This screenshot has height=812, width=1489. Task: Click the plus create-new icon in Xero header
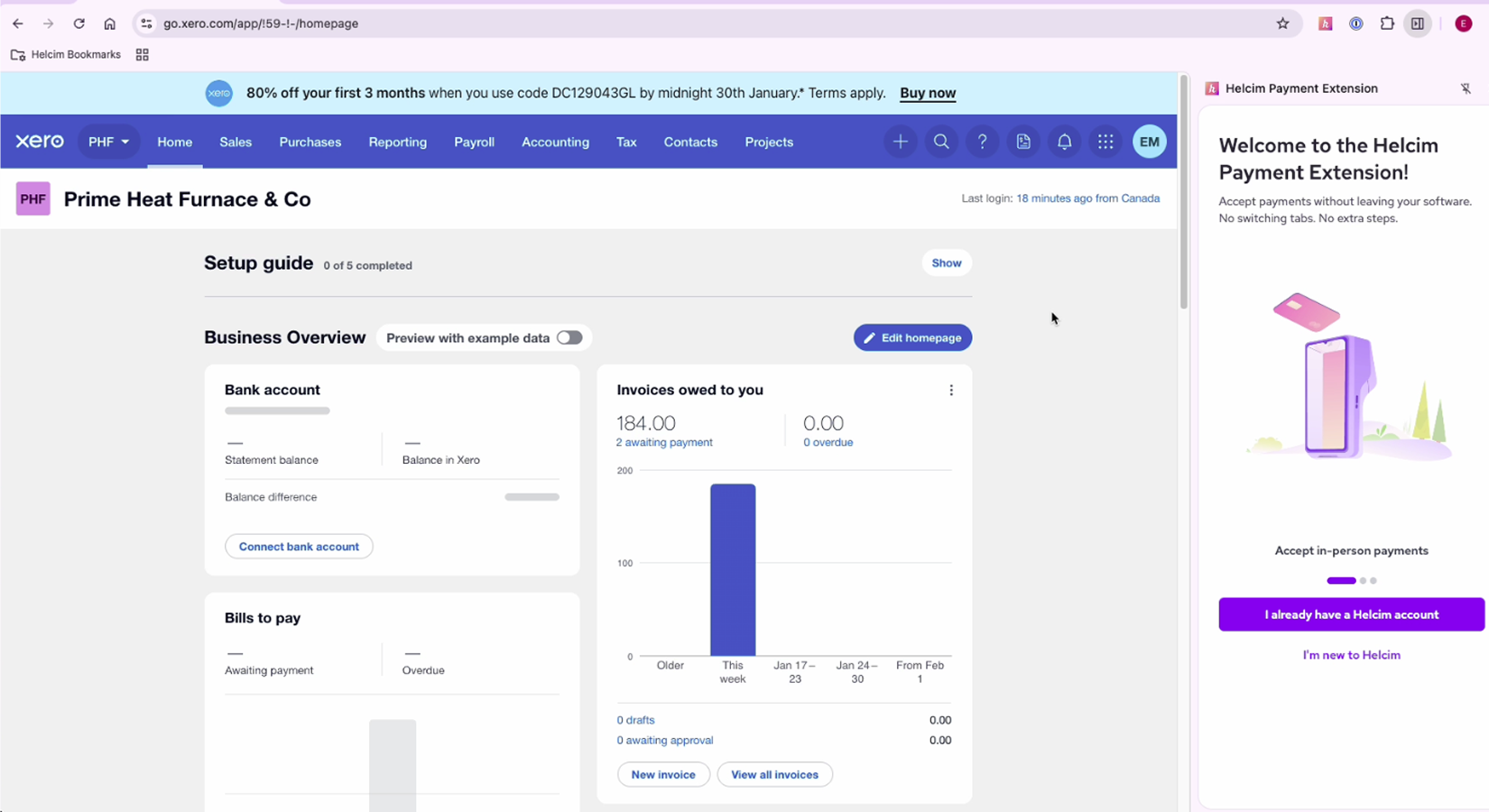pyautogui.click(x=900, y=142)
